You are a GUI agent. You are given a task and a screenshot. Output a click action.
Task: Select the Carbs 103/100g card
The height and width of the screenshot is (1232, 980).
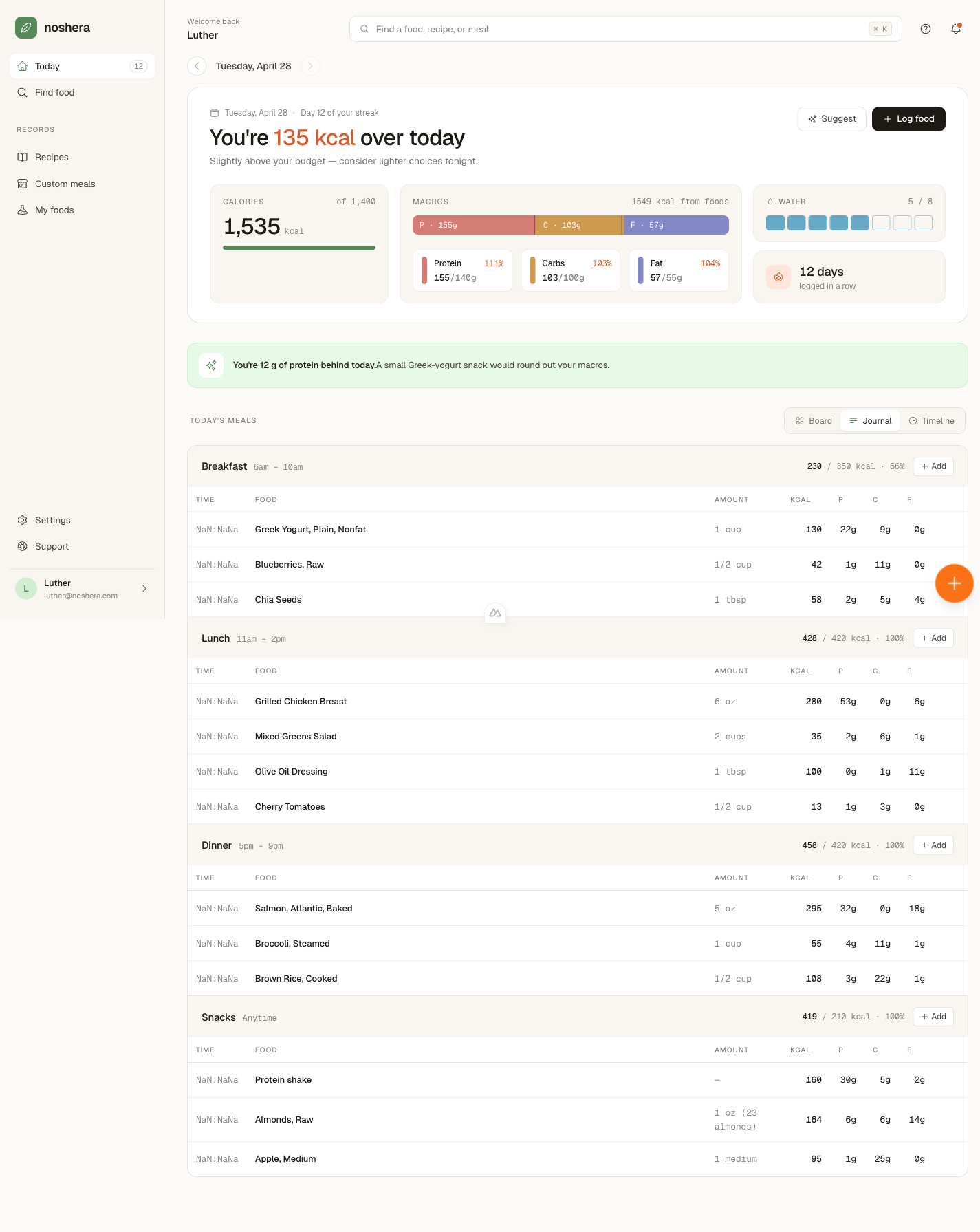click(x=570, y=270)
